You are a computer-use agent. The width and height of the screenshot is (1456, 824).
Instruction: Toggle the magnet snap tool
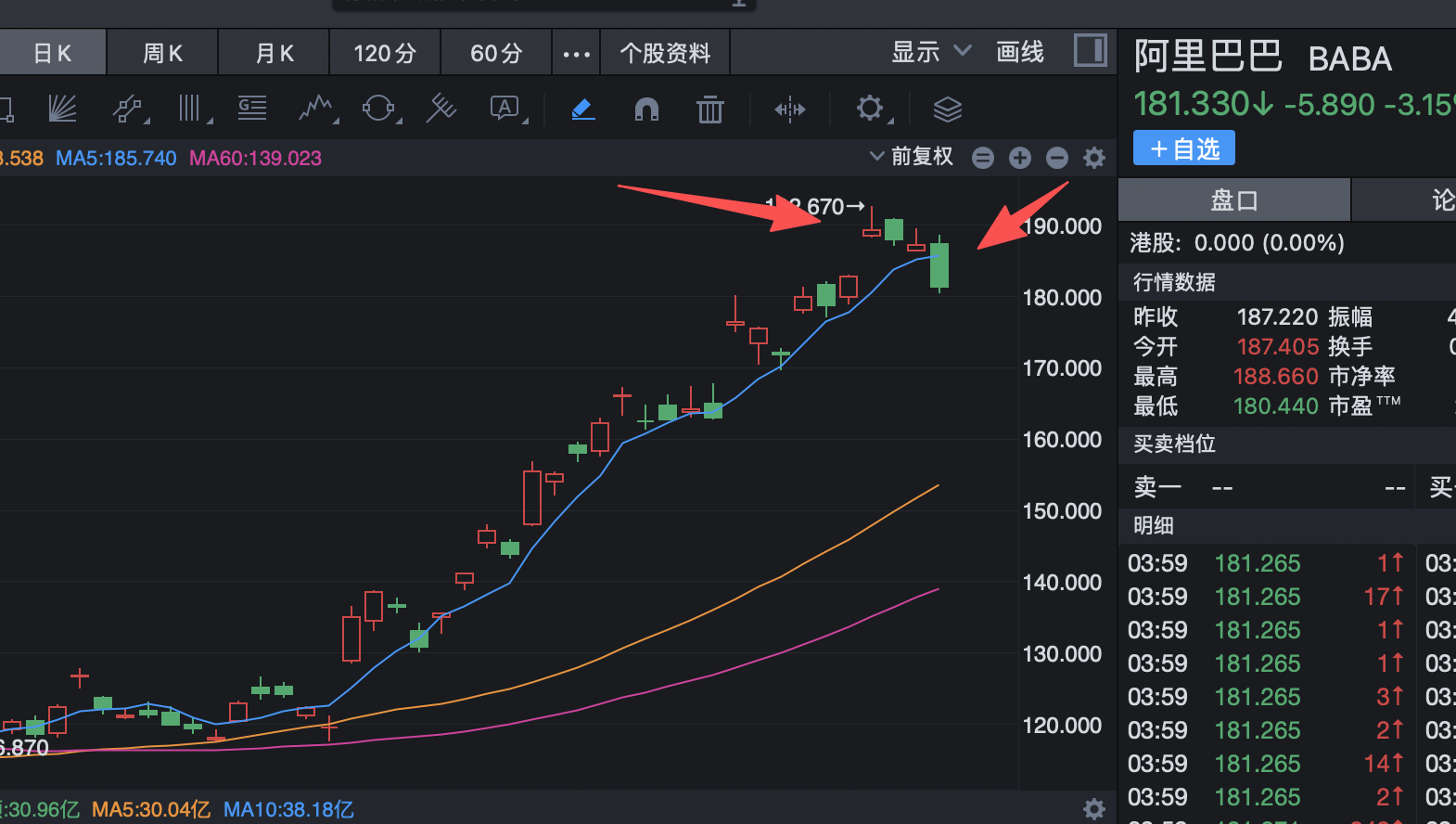[646, 109]
